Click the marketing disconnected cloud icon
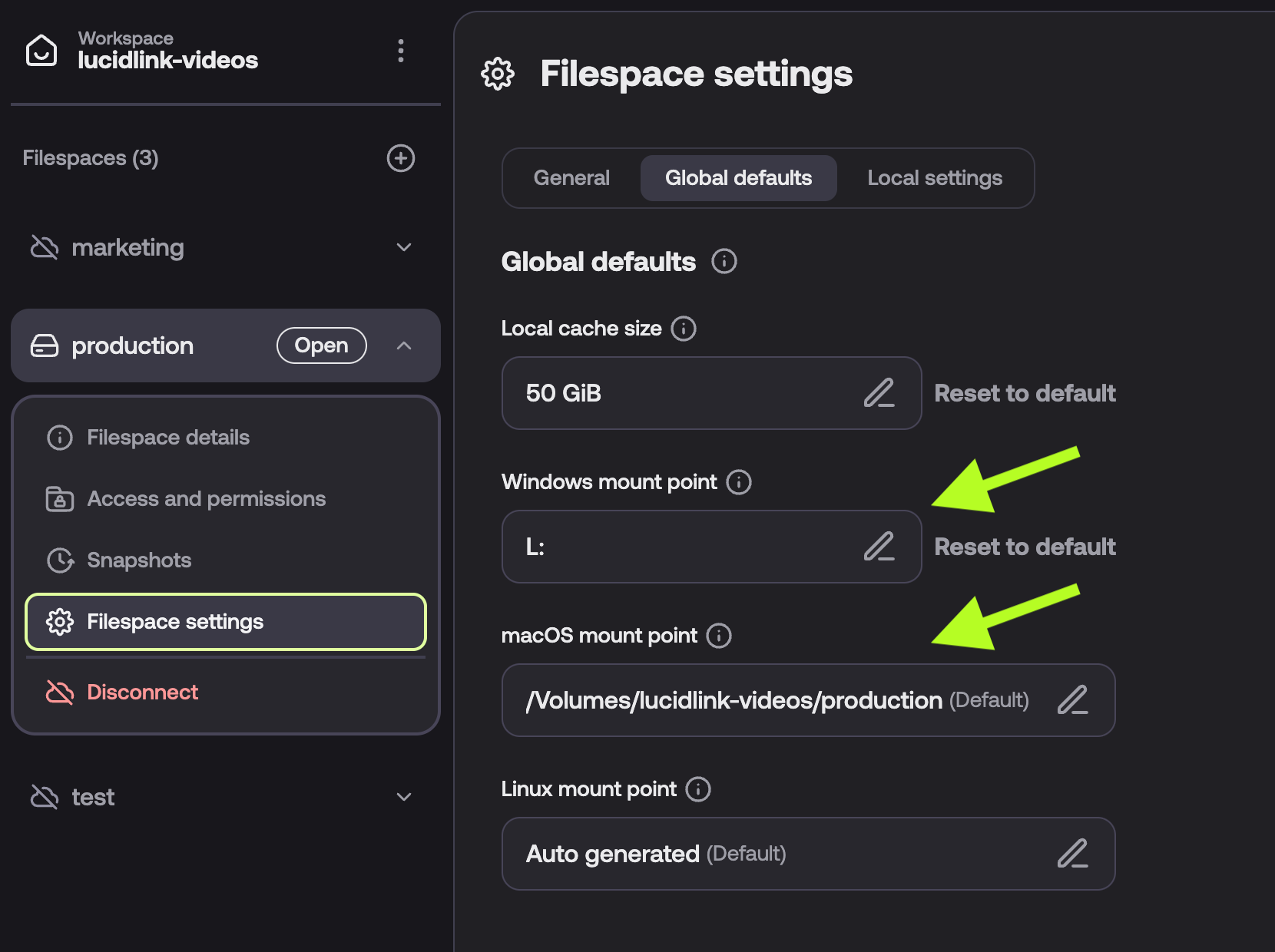Image resolution: width=1275 pixels, height=952 pixels. point(45,247)
